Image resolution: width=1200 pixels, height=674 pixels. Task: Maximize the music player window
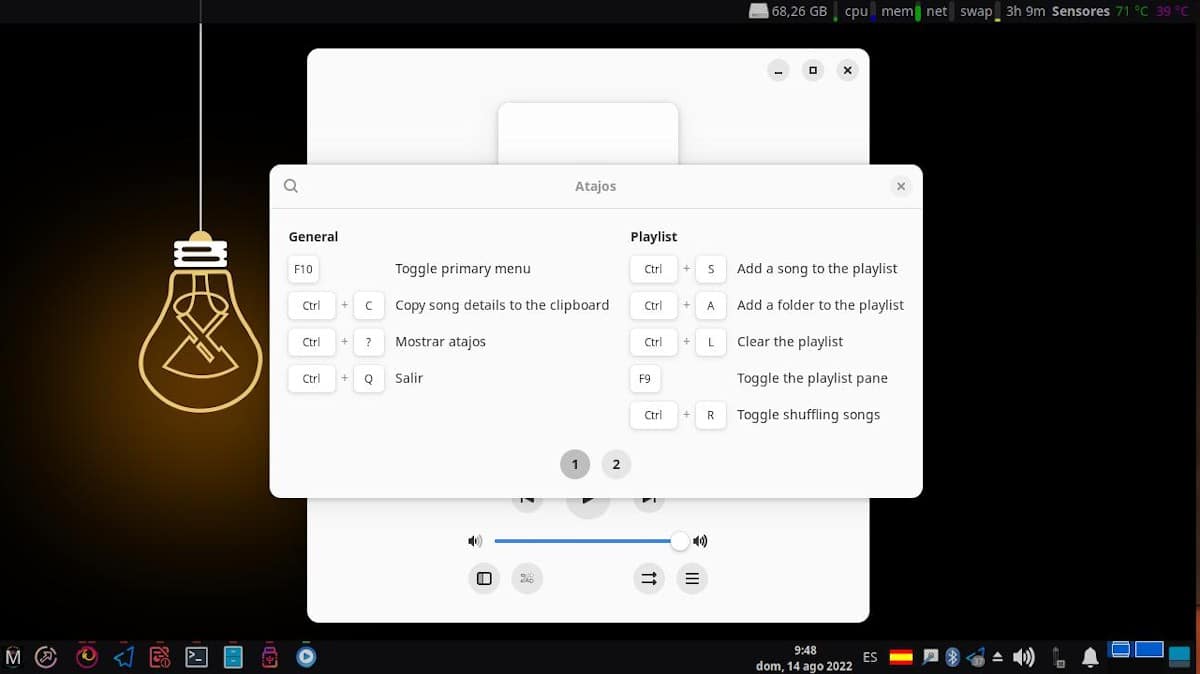pyautogui.click(x=813, y=70)
